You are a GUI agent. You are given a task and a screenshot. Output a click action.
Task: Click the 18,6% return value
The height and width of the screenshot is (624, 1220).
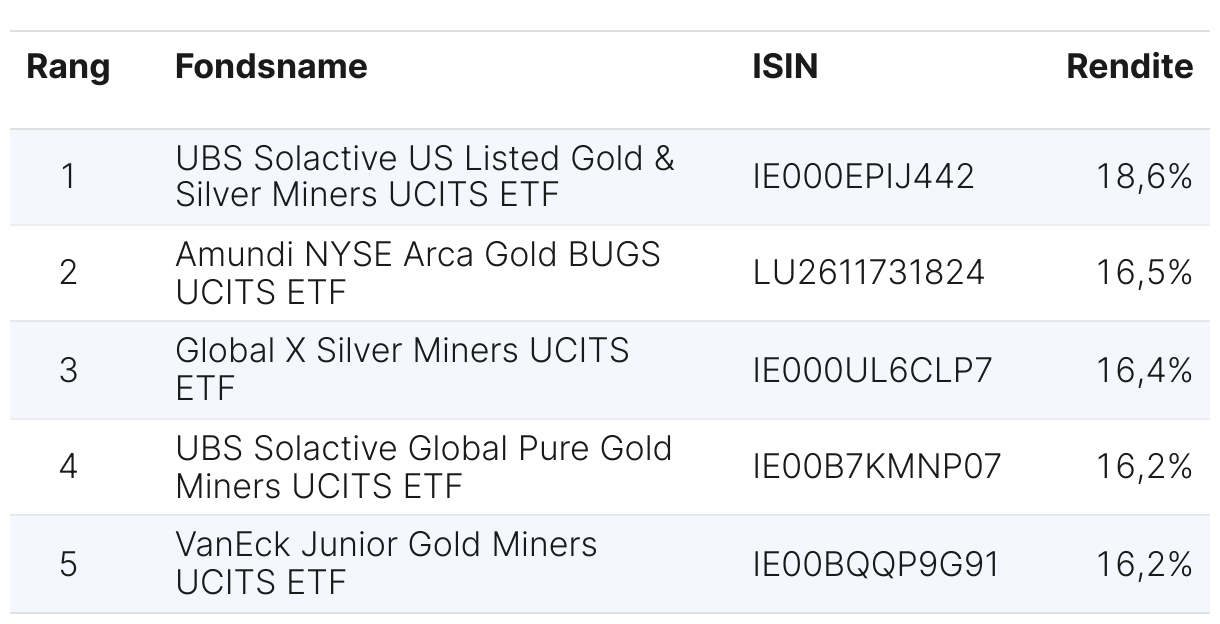(1144, 177)
